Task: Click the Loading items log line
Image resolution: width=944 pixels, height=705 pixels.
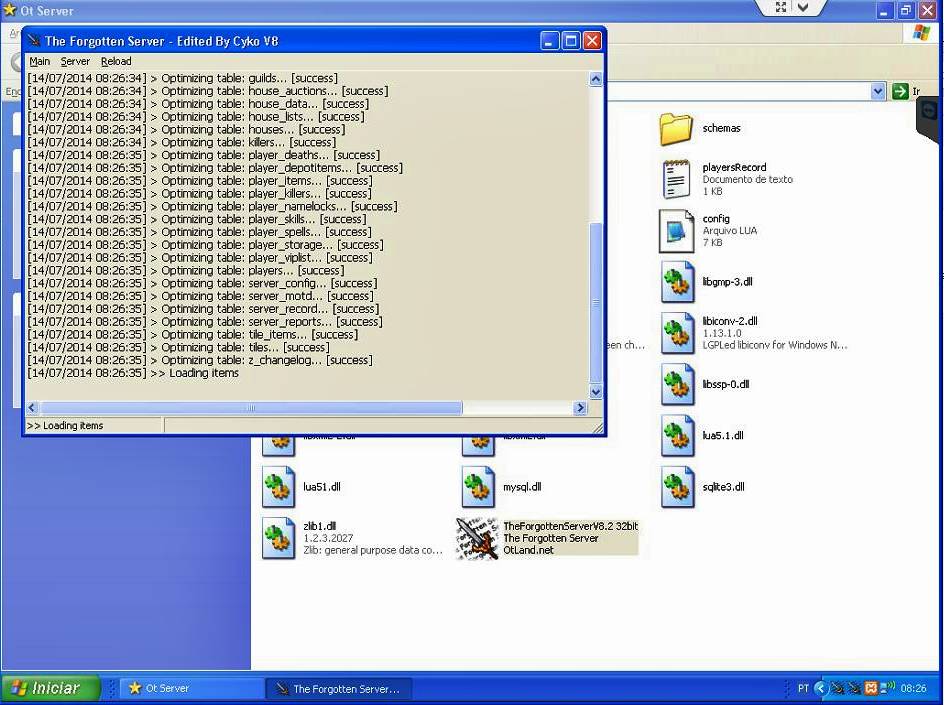Action: tap(133, 373)
